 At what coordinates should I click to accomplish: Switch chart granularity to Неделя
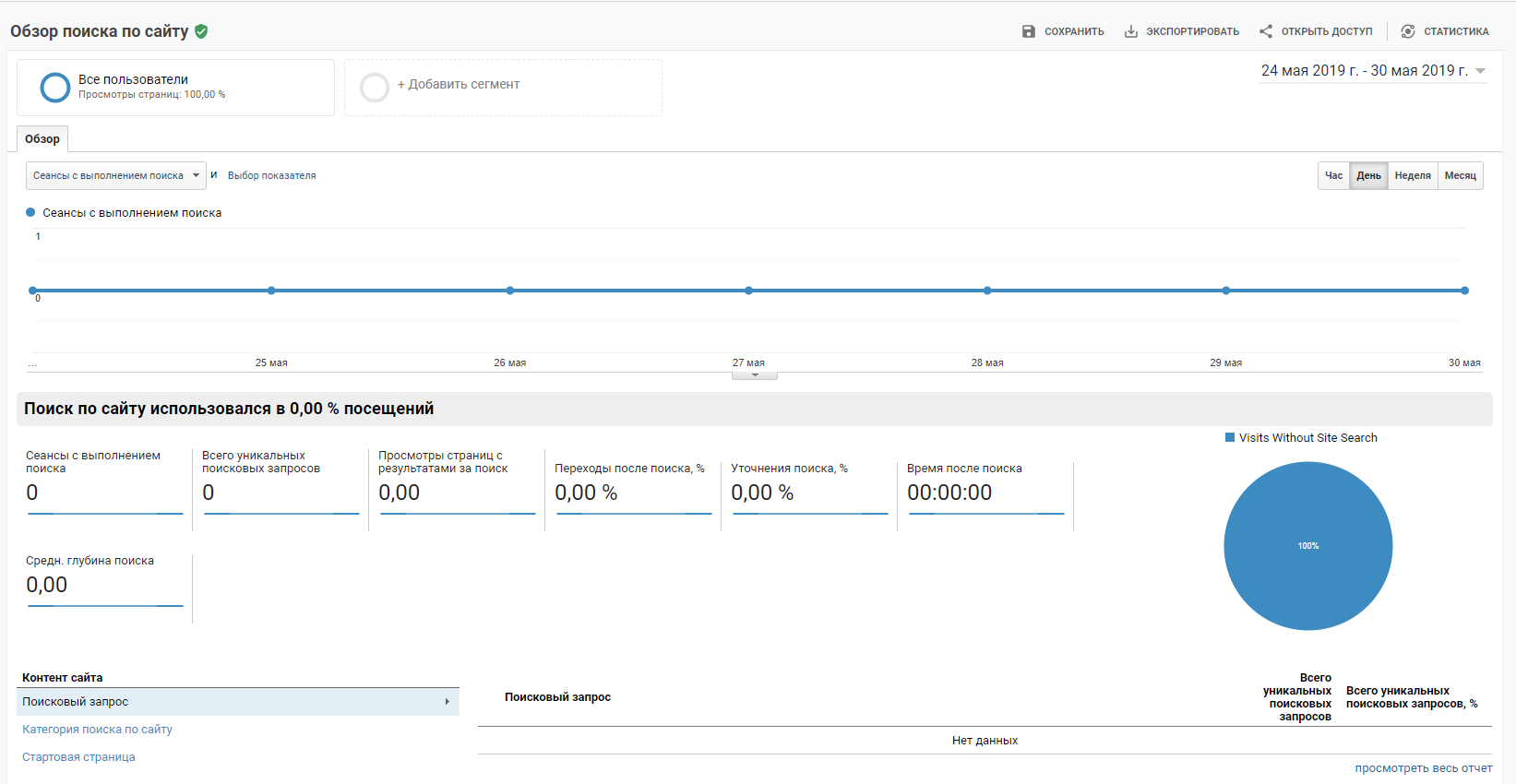click(x=1413, y=175)
